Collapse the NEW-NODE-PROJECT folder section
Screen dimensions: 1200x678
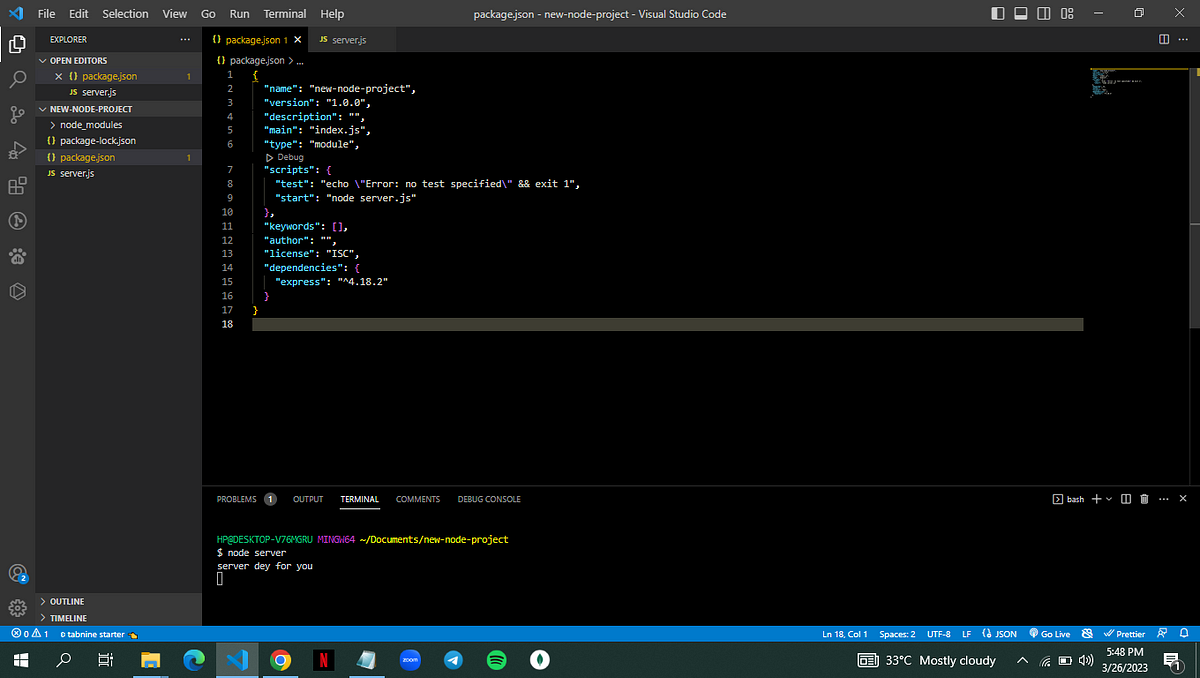(x=118, y=109)
